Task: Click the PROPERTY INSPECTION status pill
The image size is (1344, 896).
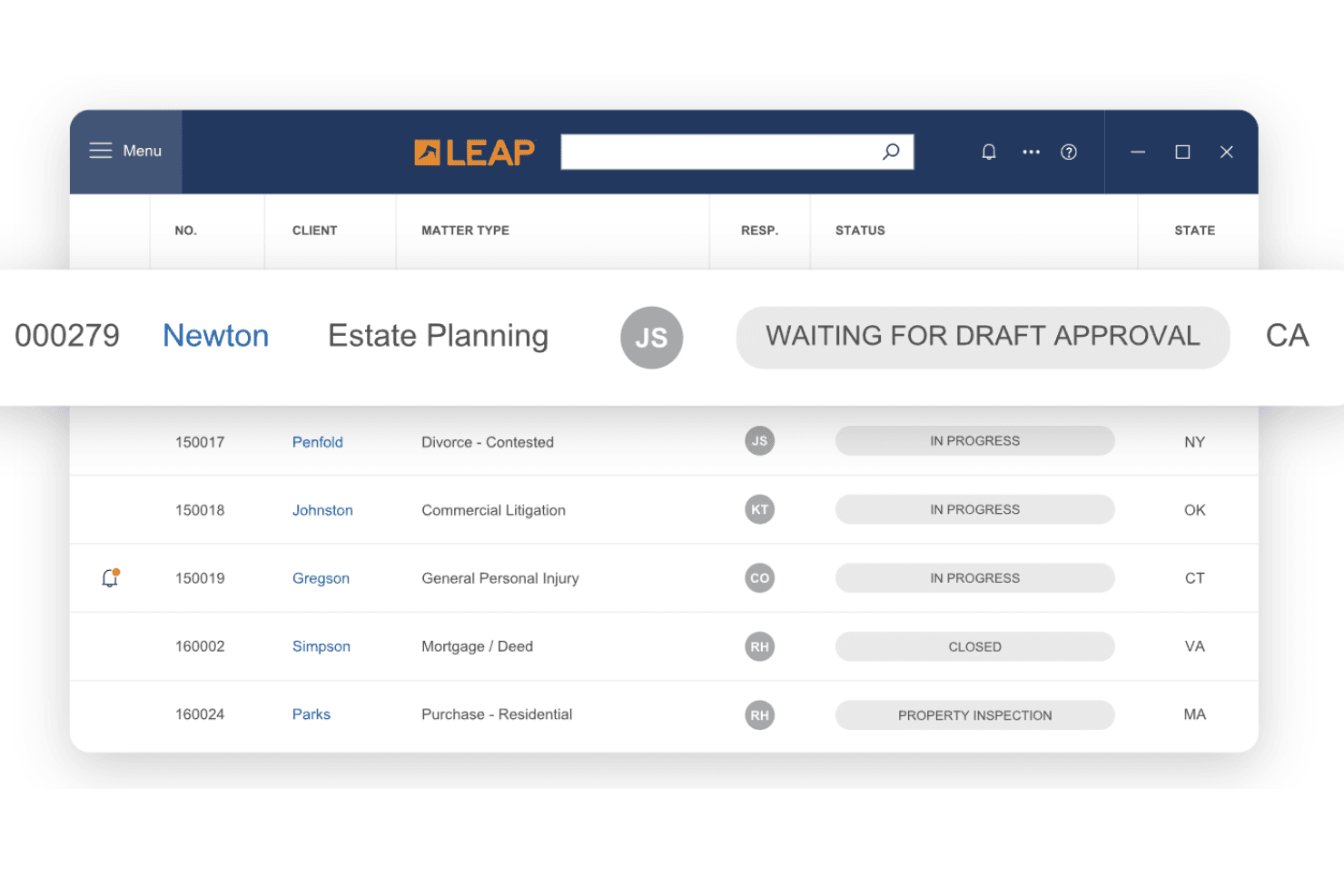Action: (974, 715)
